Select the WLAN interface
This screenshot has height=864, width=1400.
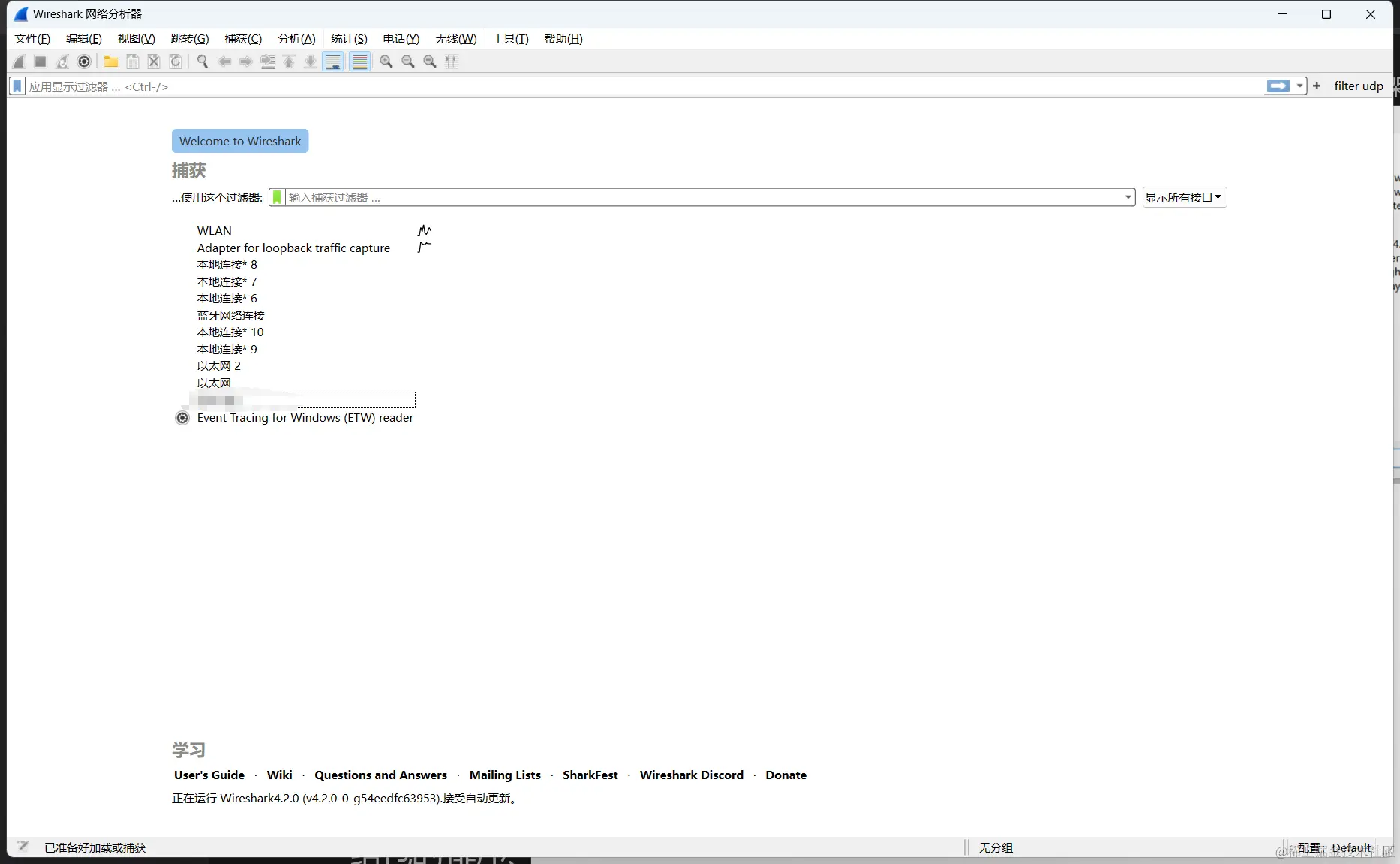(215, 231)
